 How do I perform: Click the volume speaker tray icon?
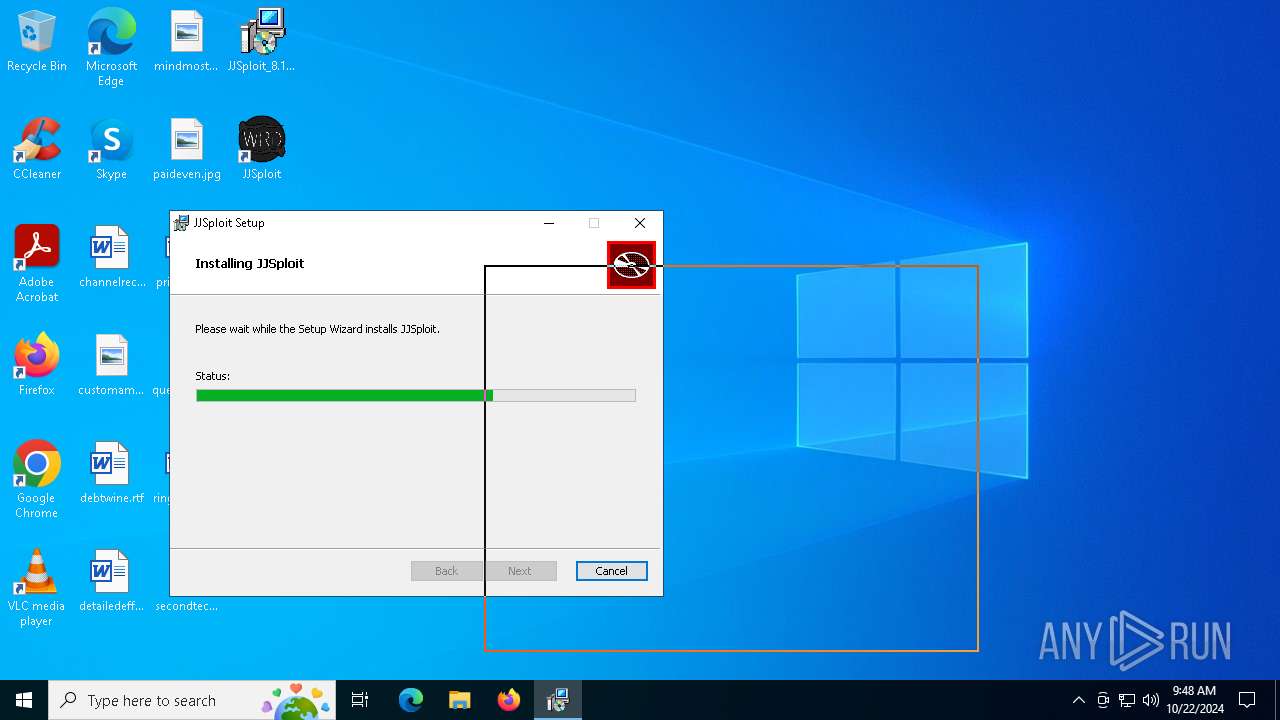click(1150, 700)
